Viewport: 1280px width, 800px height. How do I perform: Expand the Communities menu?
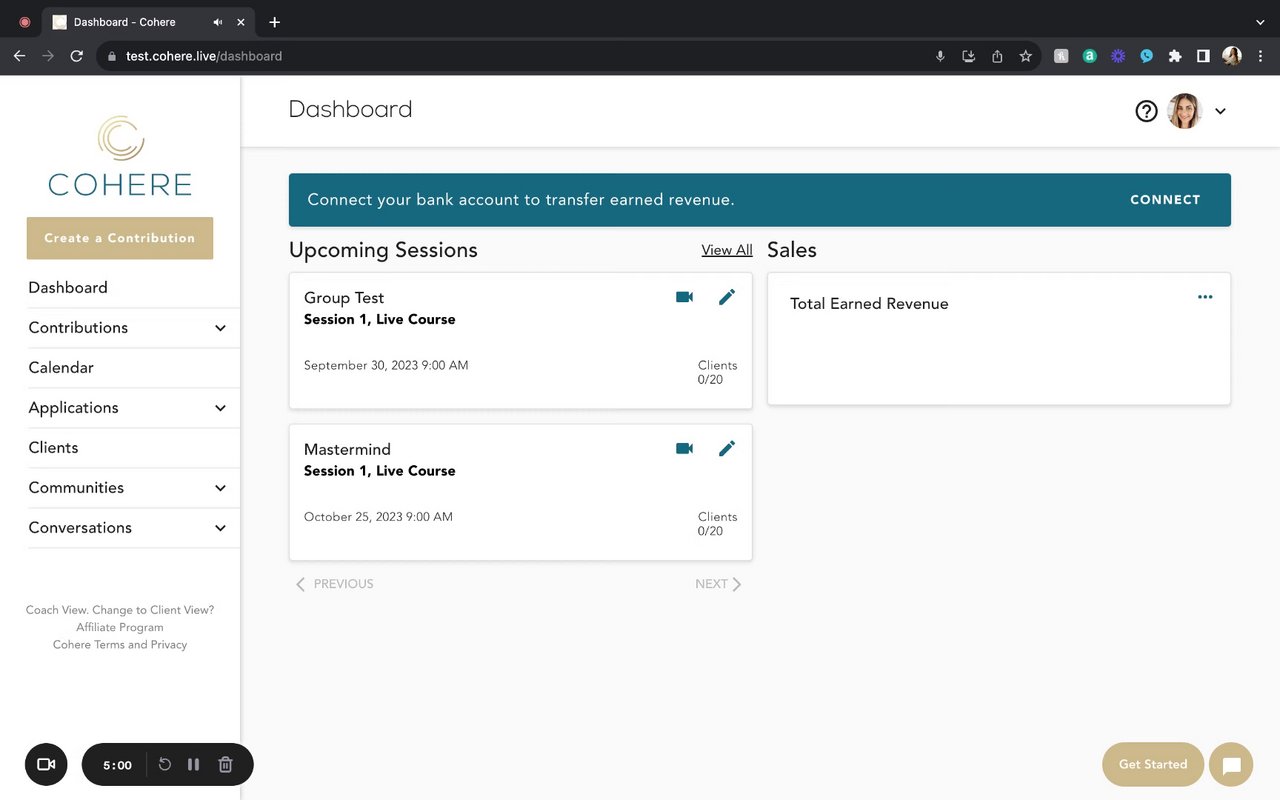220,488
